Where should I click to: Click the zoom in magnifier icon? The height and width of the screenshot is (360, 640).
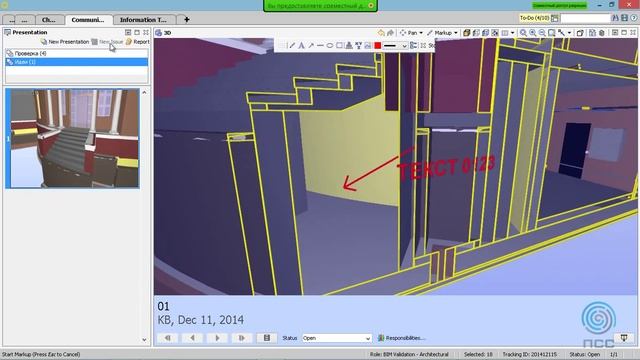tap(533, 33)
